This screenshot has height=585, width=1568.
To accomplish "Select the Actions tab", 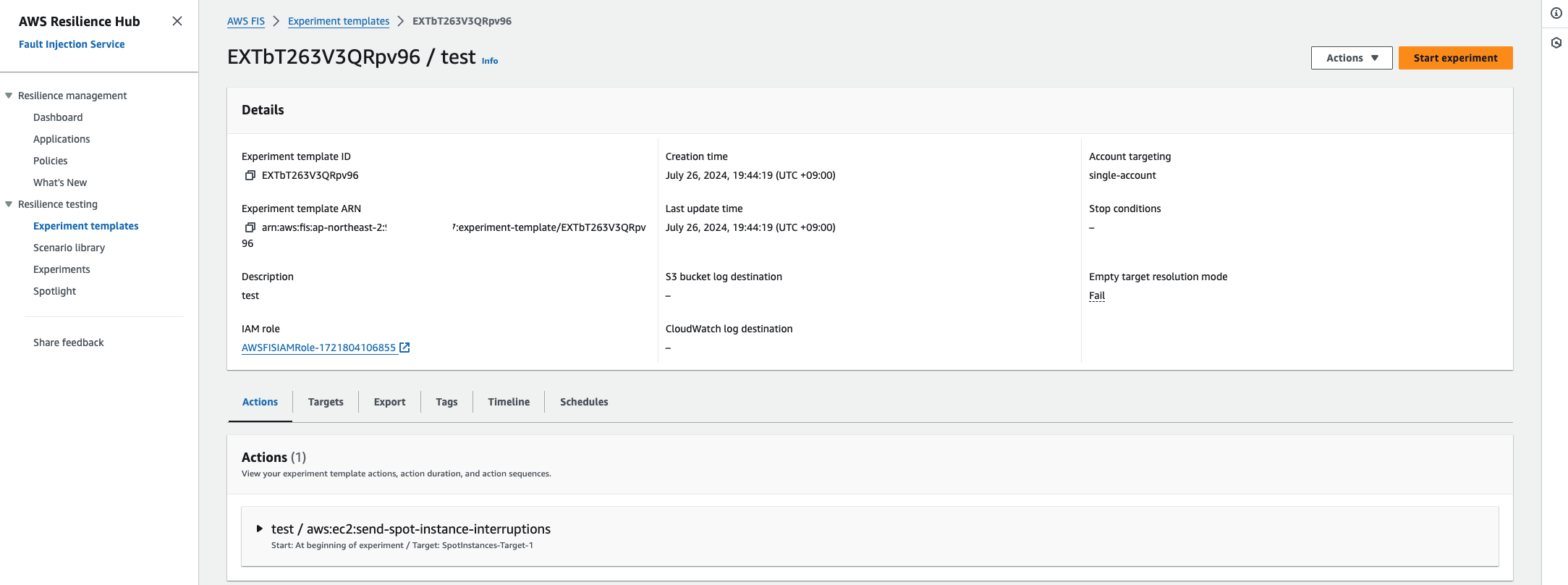I will coord(260,402).
